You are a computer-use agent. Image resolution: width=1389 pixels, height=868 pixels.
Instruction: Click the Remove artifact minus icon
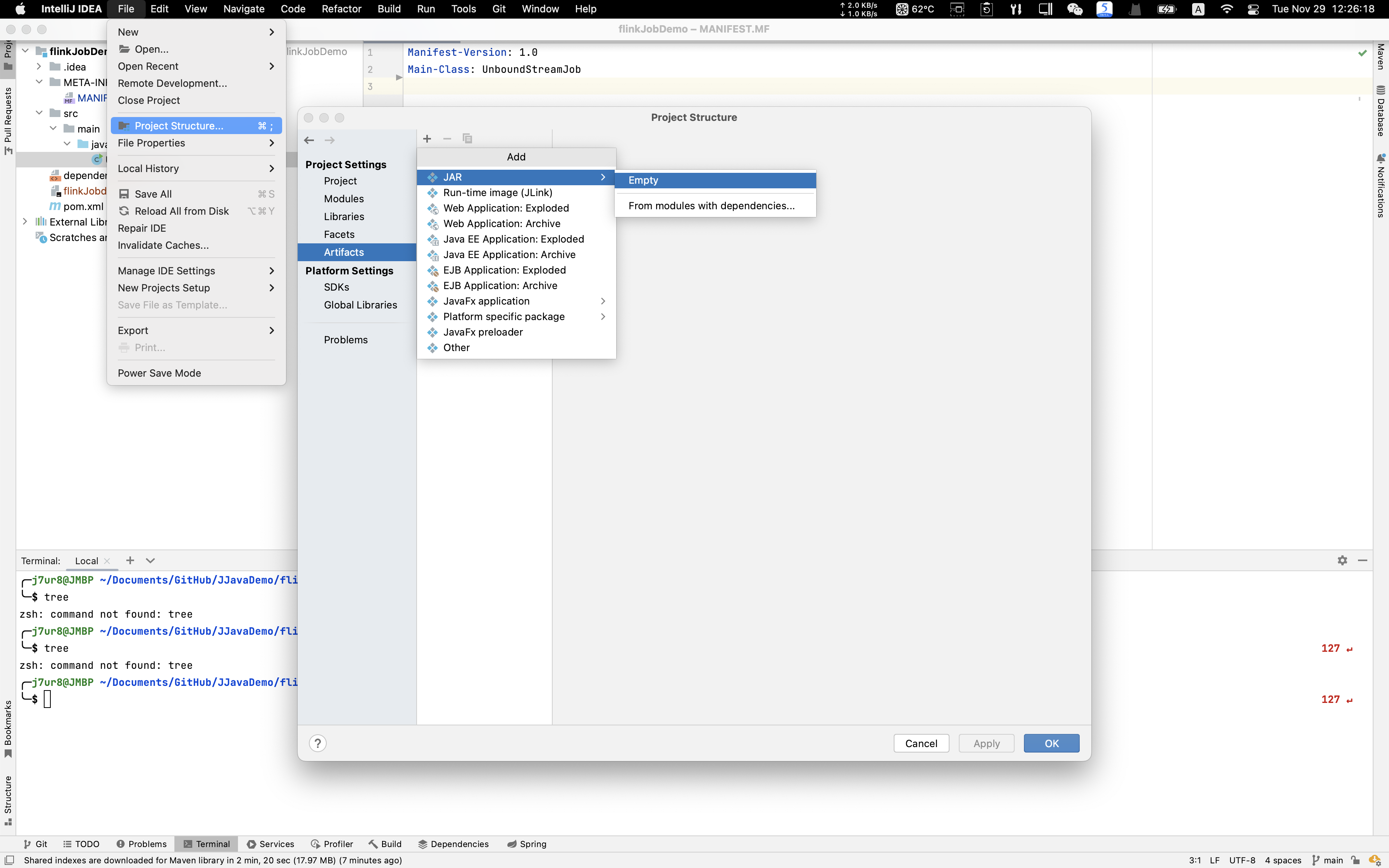click(x=447, y=139)
